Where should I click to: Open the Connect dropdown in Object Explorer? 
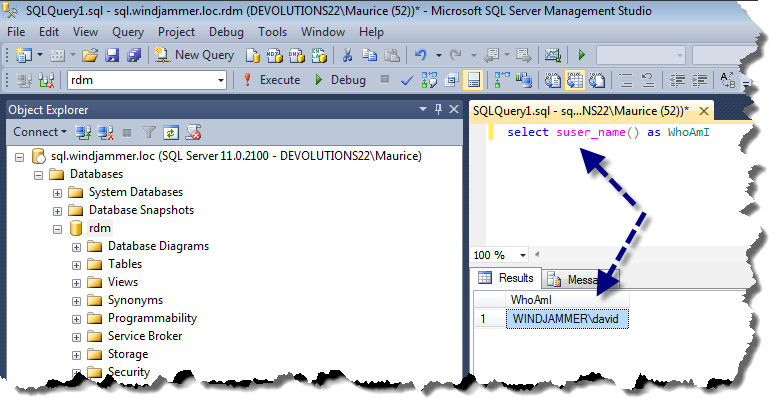click(40, 132)
